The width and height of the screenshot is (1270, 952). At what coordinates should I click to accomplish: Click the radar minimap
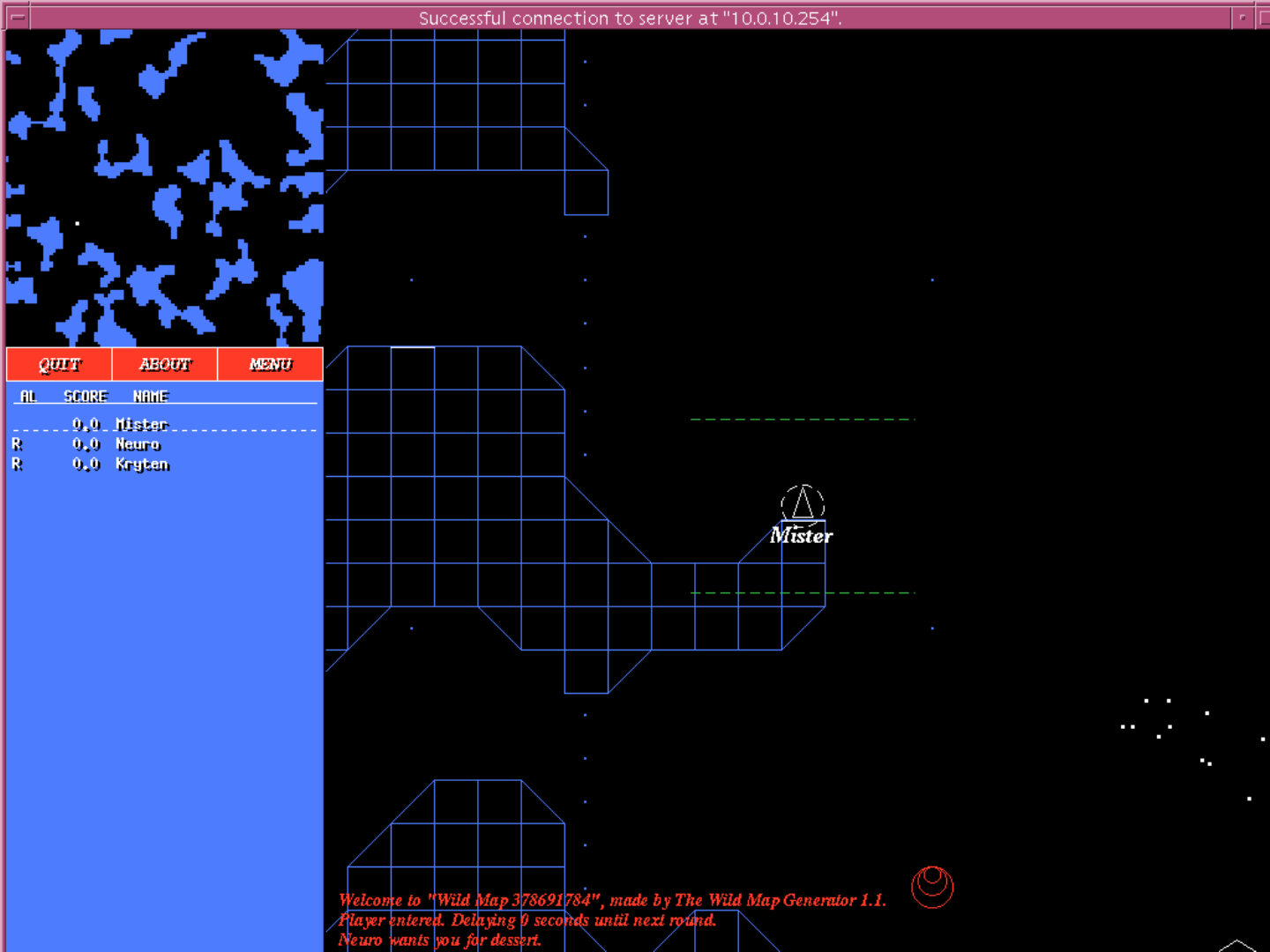coord(165,187)
